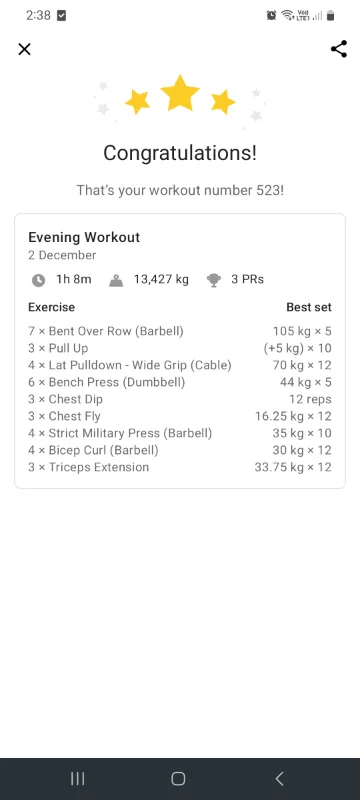Close the congratulations screen with the X icon
The height and width of the screenshot is (800, 360).
click(x=24, y=49)
